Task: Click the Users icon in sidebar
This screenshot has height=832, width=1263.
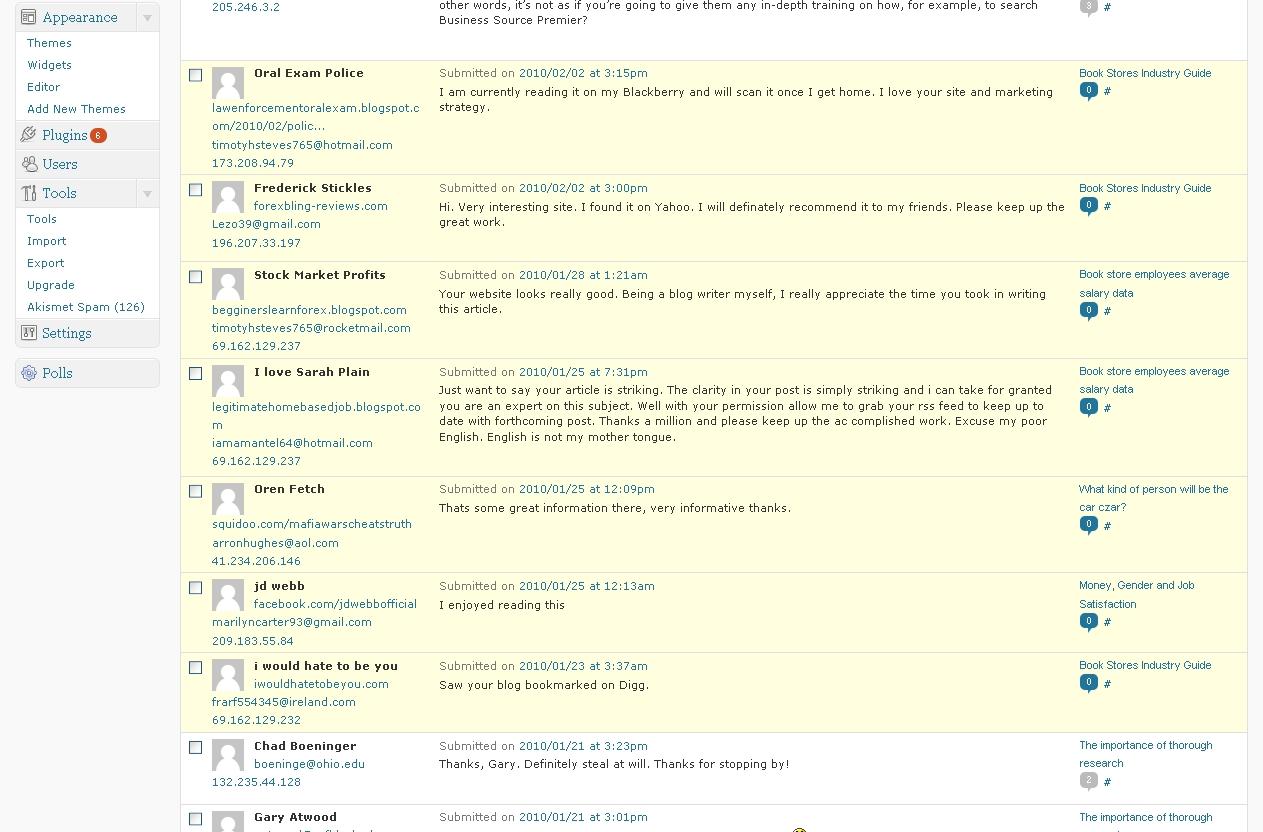Action: click(x=29, y=164)
